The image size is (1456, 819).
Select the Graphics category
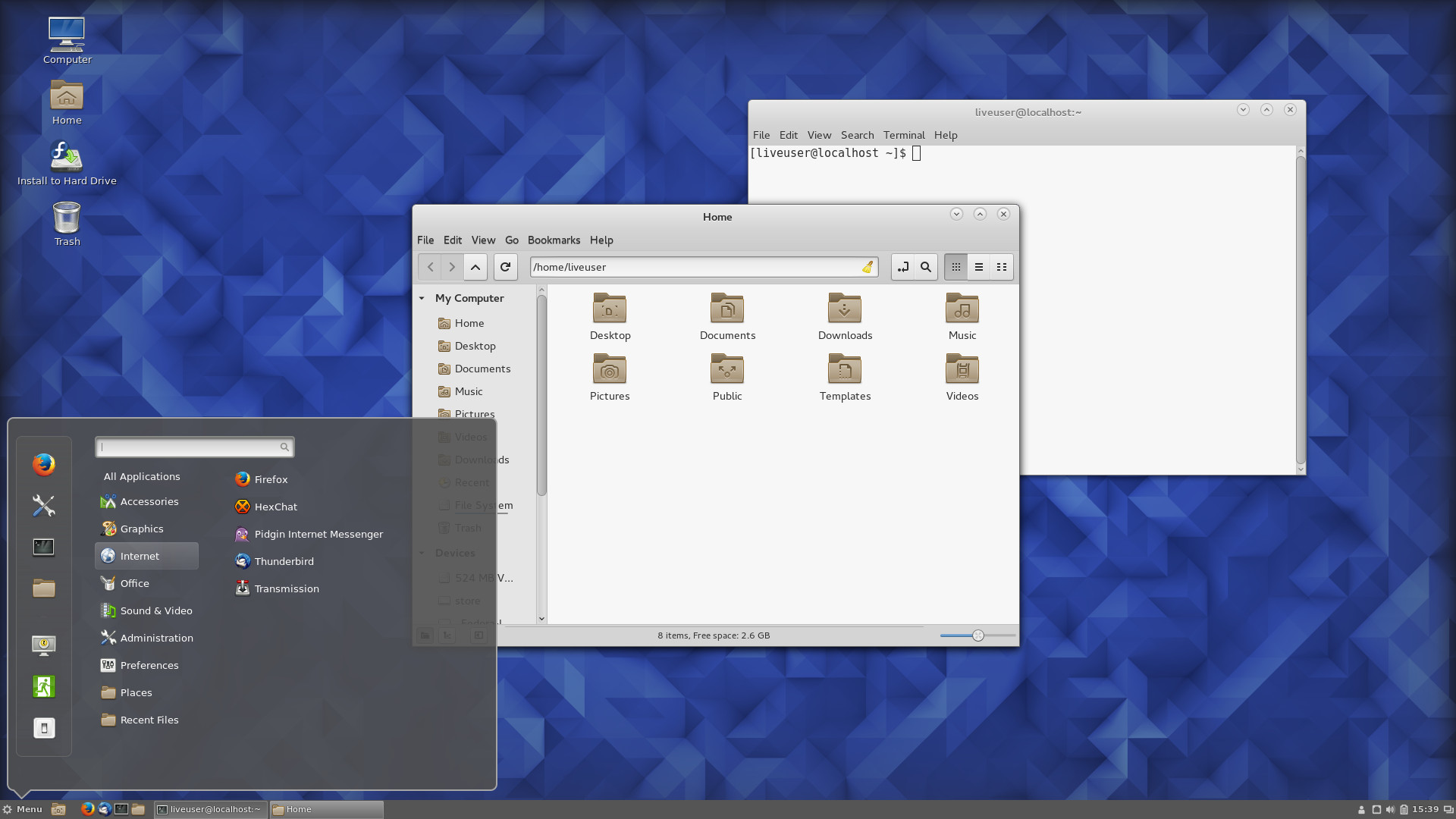[x=141, y=529]
